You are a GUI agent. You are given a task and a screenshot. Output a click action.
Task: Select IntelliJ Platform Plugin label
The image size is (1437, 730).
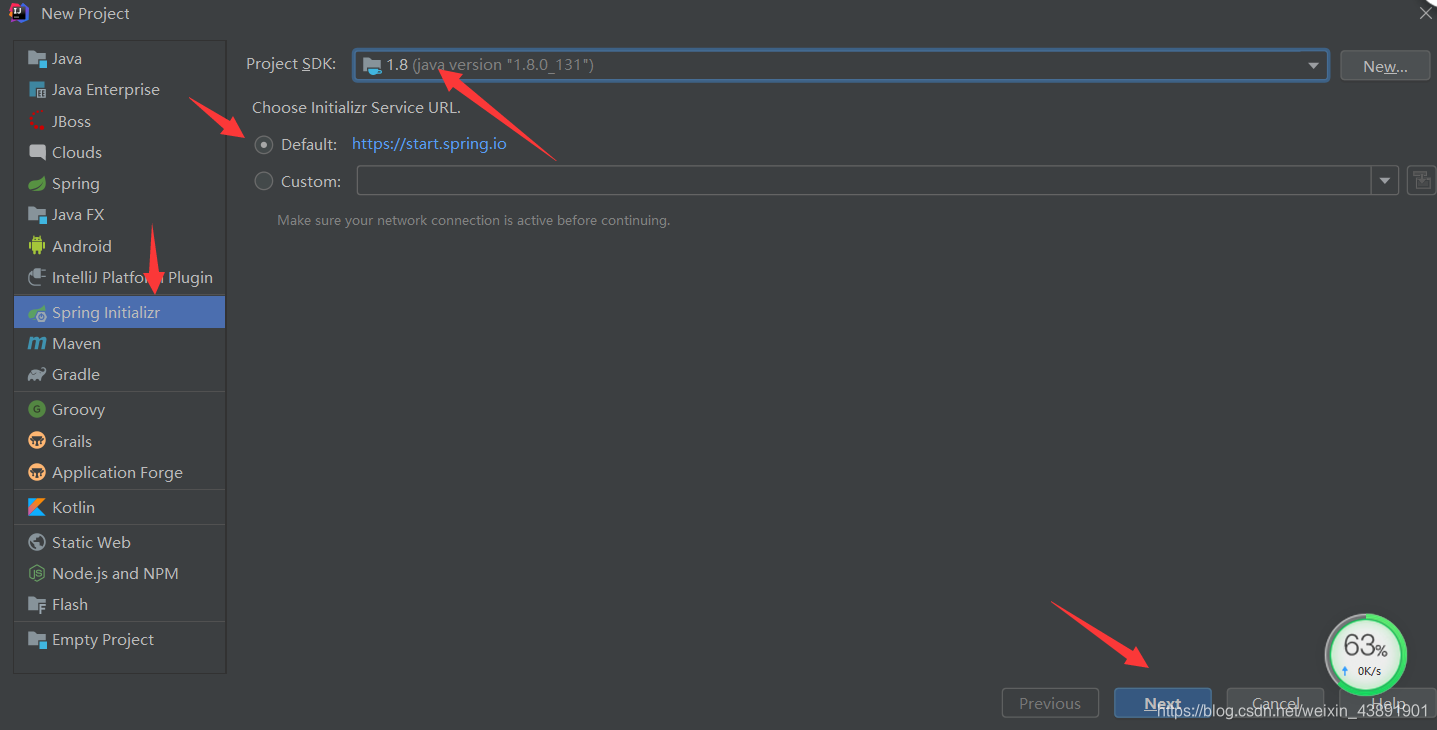point(132,278)
